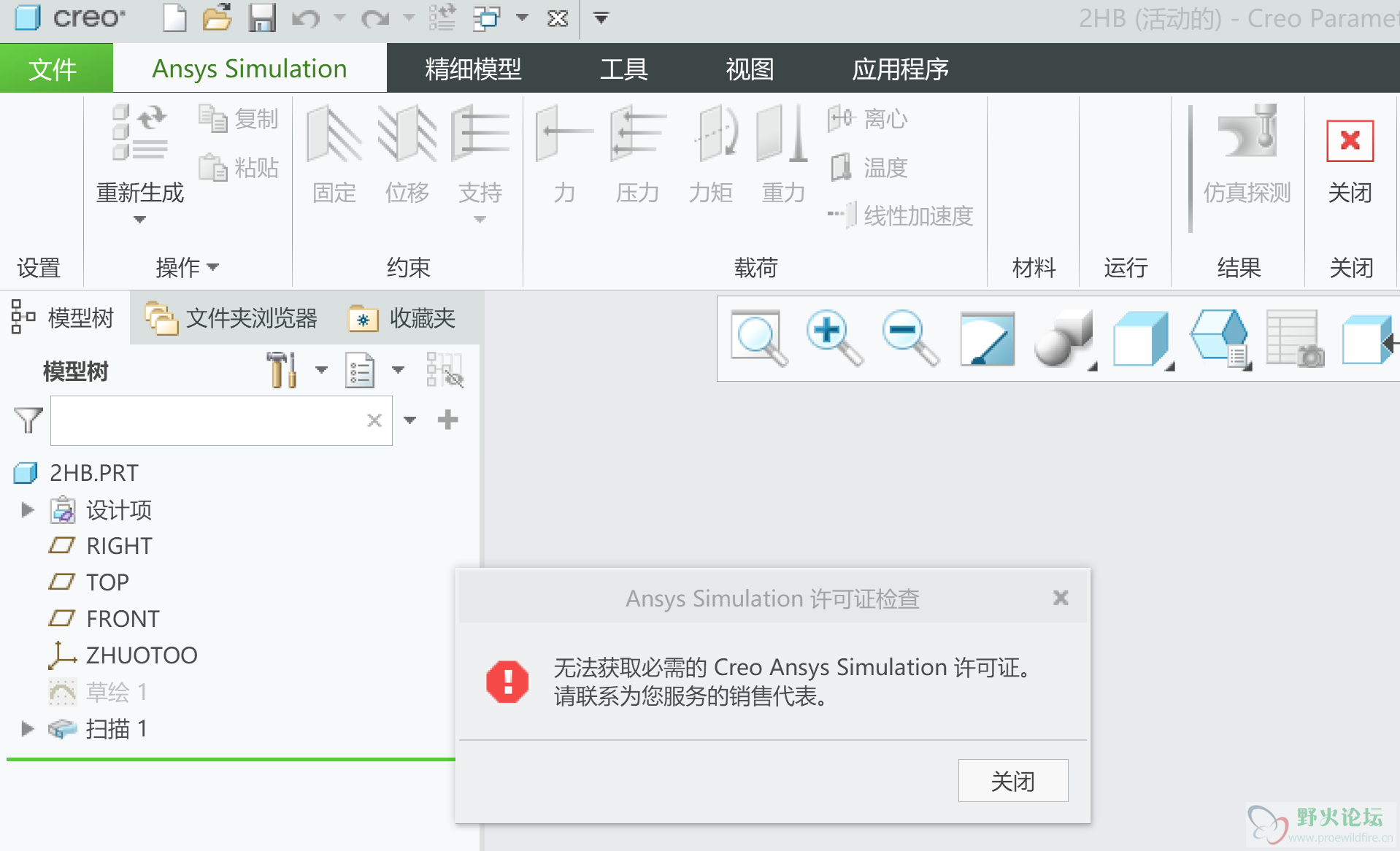Open the display style sphere dropdown

1066,339
